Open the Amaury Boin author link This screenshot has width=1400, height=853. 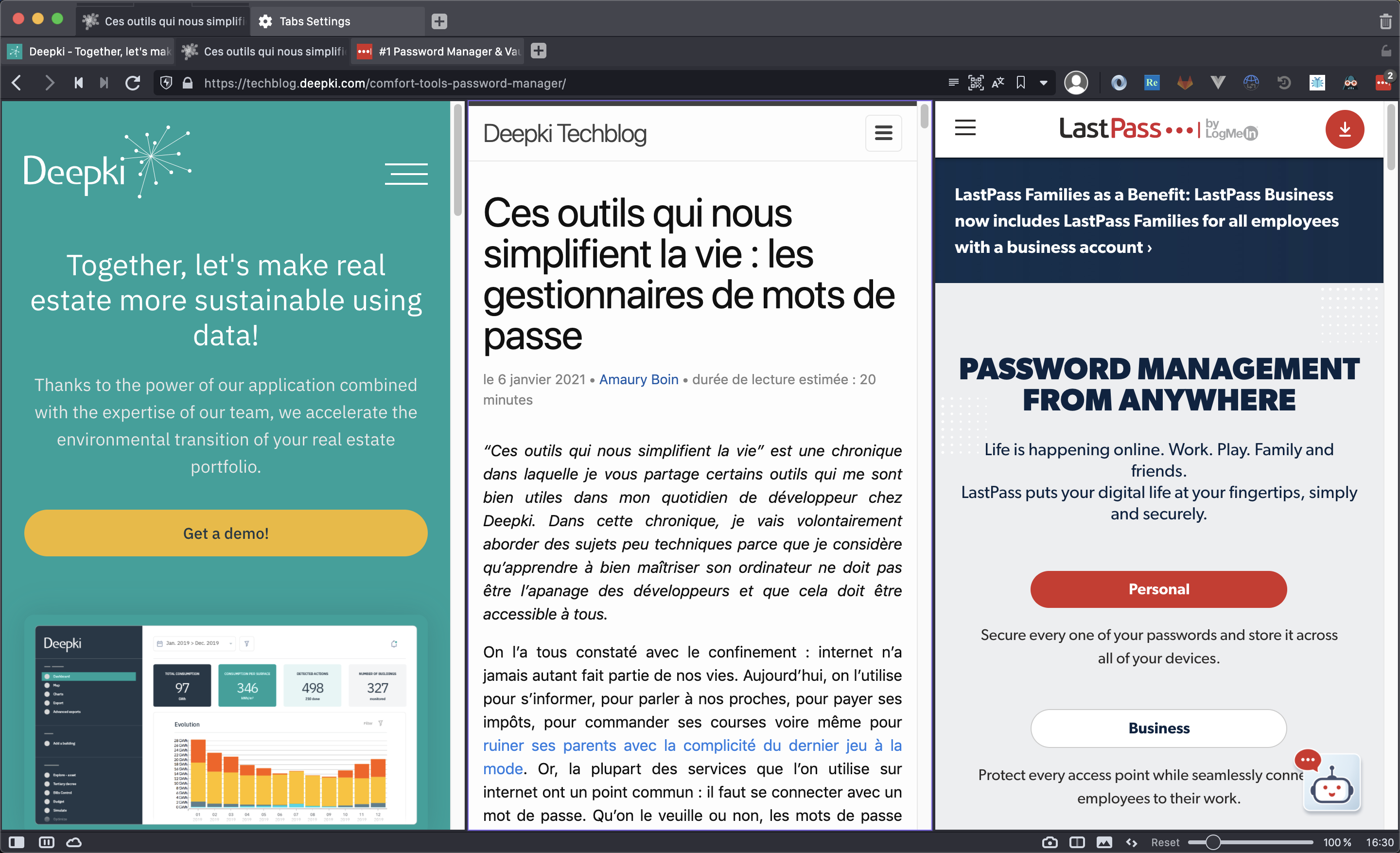tap(639, 379)
